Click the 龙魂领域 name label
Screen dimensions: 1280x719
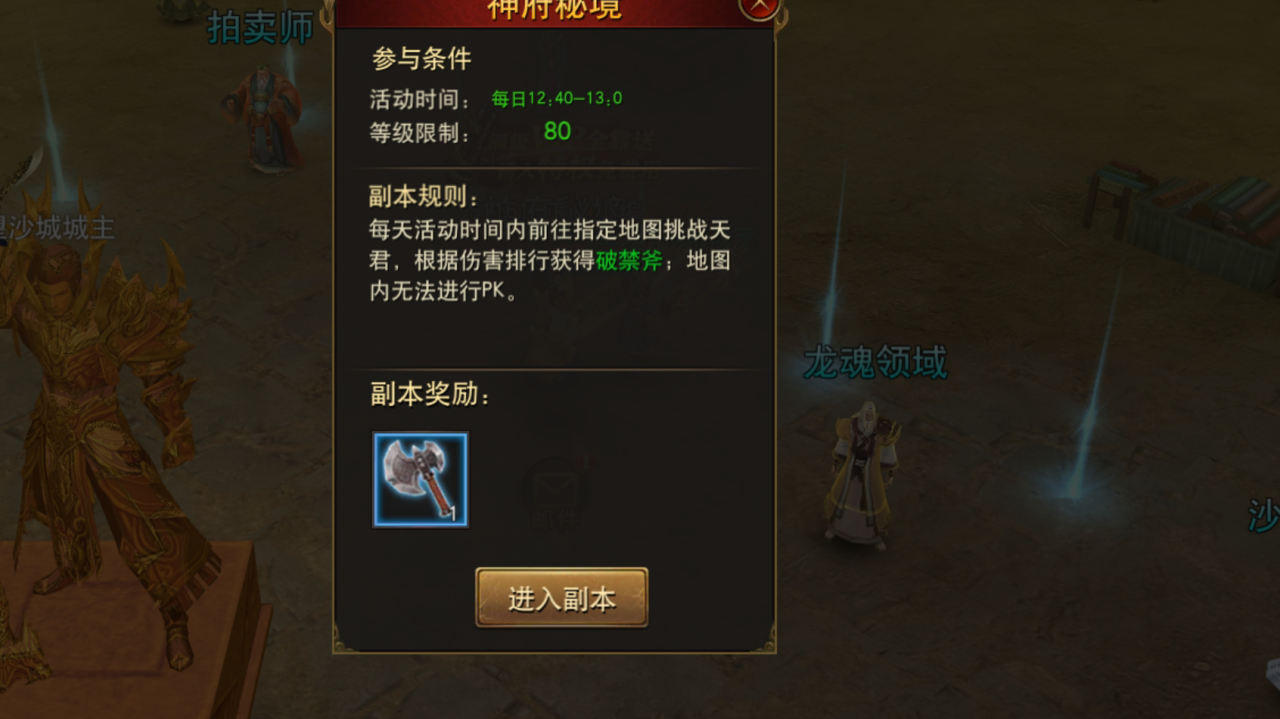(x=875, y=363)
